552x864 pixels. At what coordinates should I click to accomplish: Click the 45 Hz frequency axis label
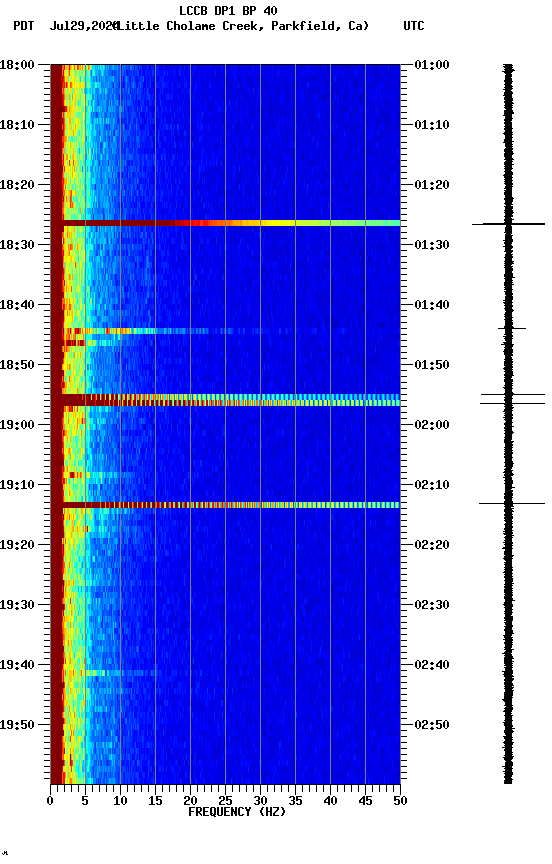coord(365,802)
